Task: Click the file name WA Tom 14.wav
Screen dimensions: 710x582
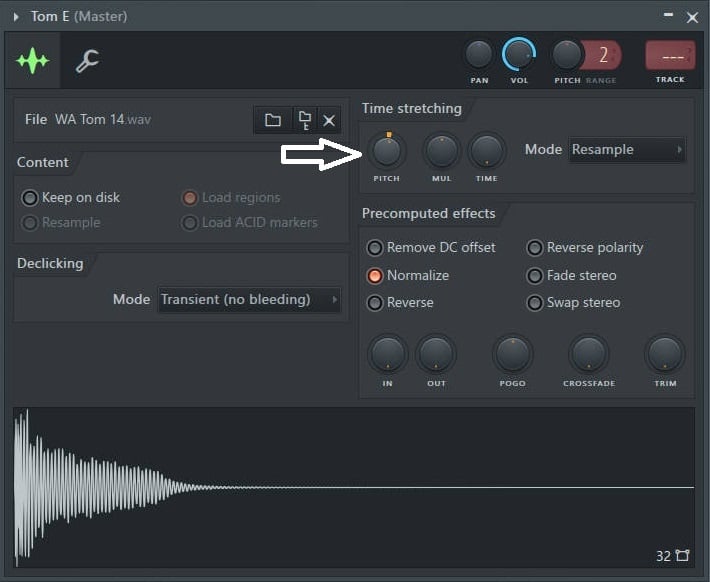Action: click(103, 120)
